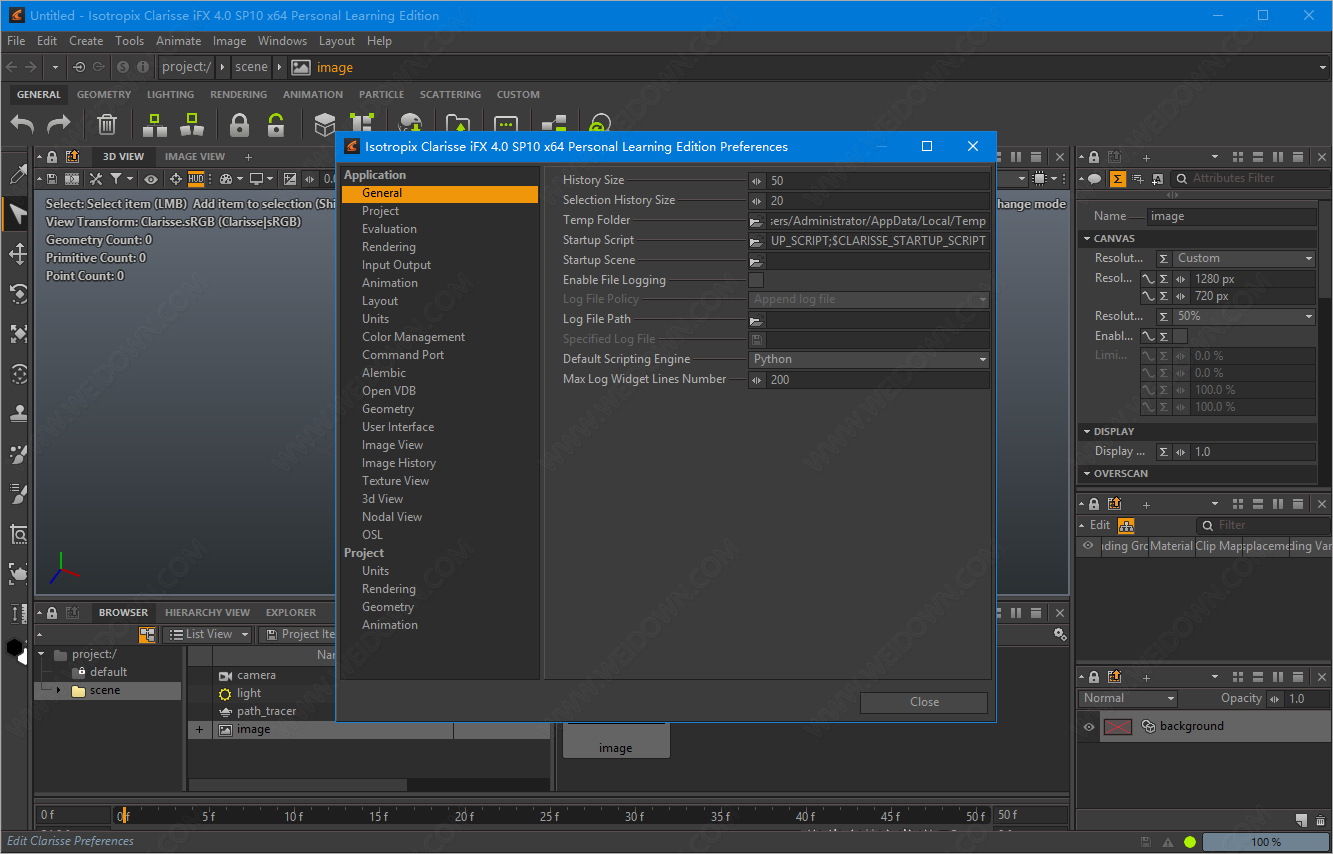This screenshot has width=1333, height=854.
Task: Click the trash can delete icon
Action: coord(107,125)
